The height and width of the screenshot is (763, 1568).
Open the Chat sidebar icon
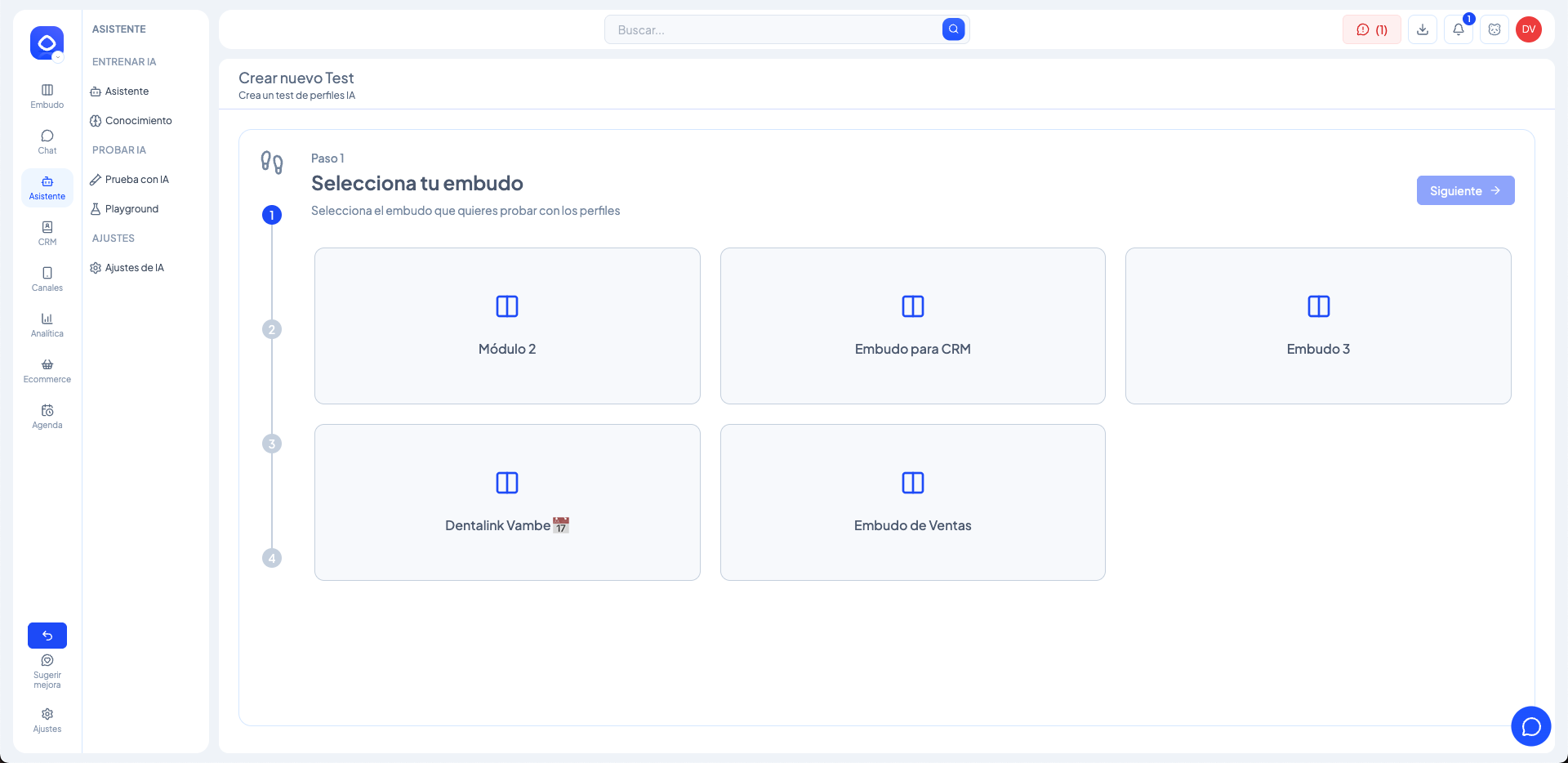click(47, 141)
